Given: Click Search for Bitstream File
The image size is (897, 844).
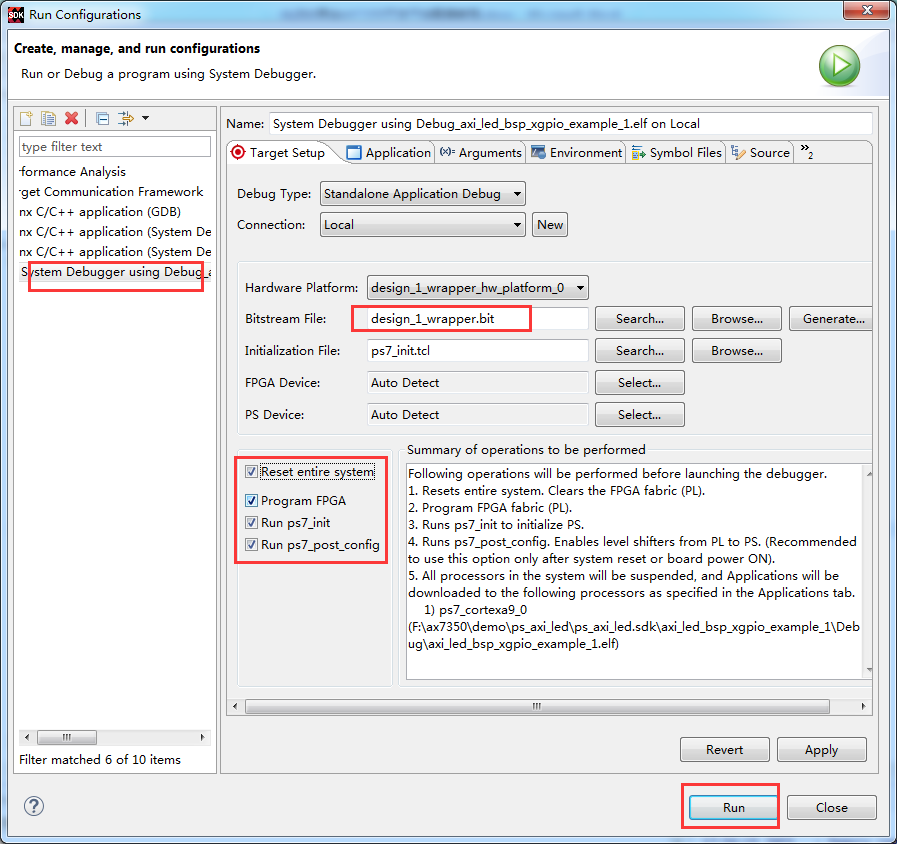Looking at the screenshot, I should coord(640,319).
